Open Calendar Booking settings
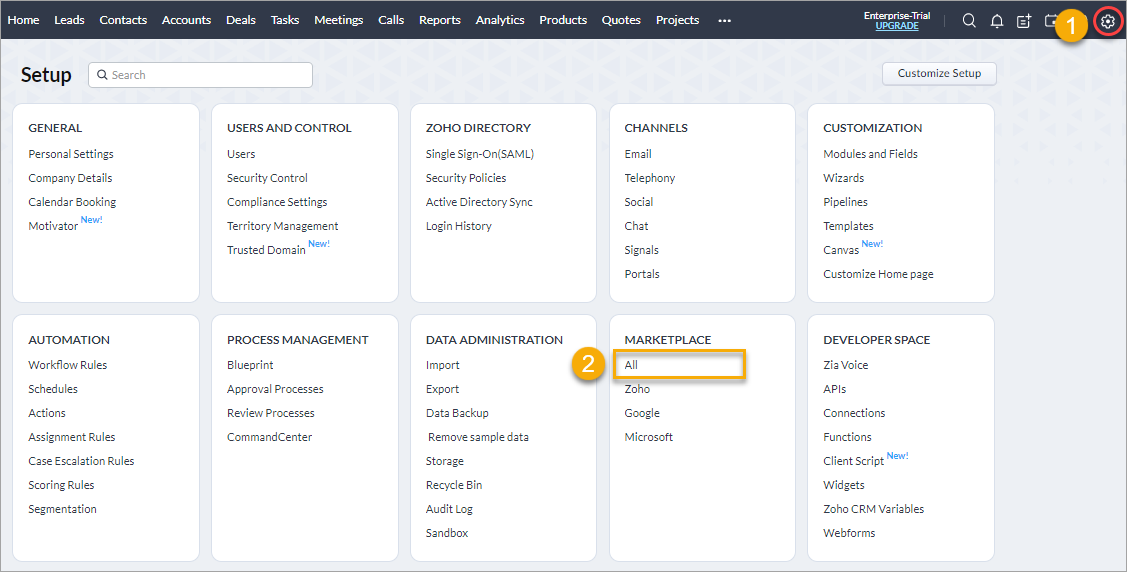The image size is (1127, 572). click(x=72, y=202)
